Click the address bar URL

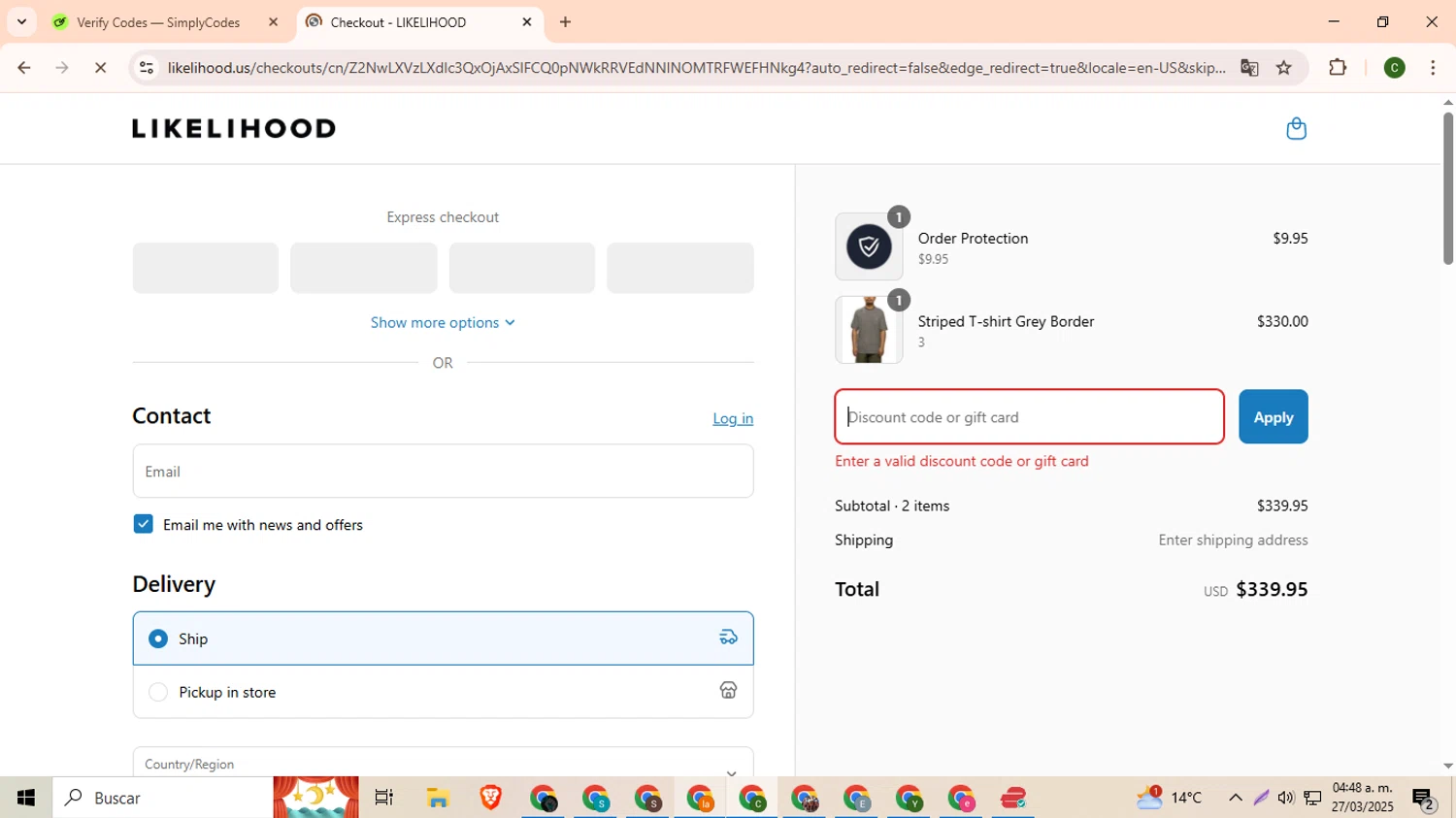(696, 68)
